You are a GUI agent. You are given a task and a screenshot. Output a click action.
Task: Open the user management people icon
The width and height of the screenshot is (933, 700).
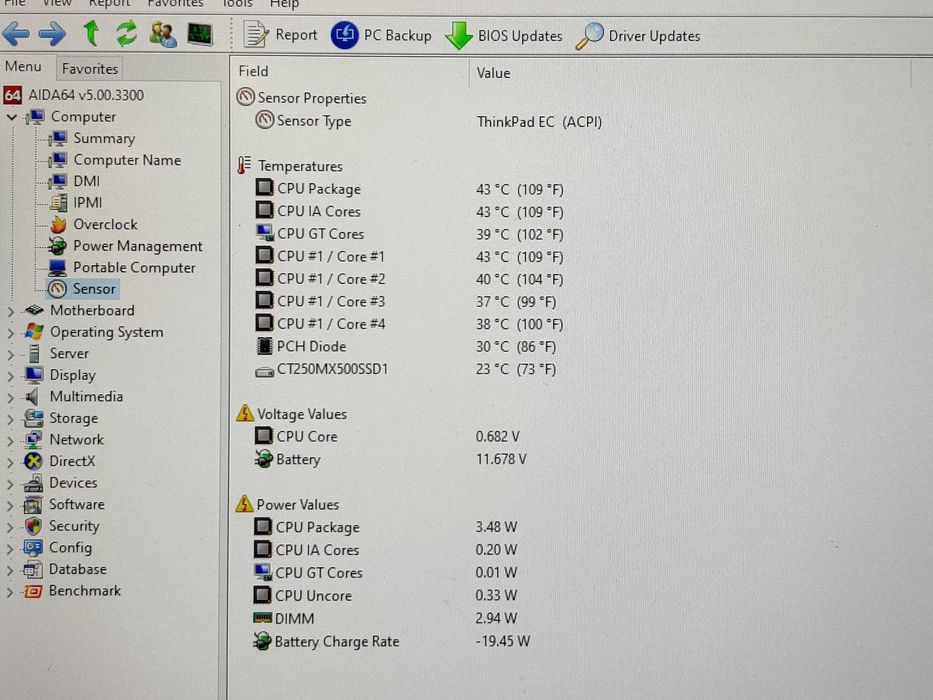coord(162,34)
